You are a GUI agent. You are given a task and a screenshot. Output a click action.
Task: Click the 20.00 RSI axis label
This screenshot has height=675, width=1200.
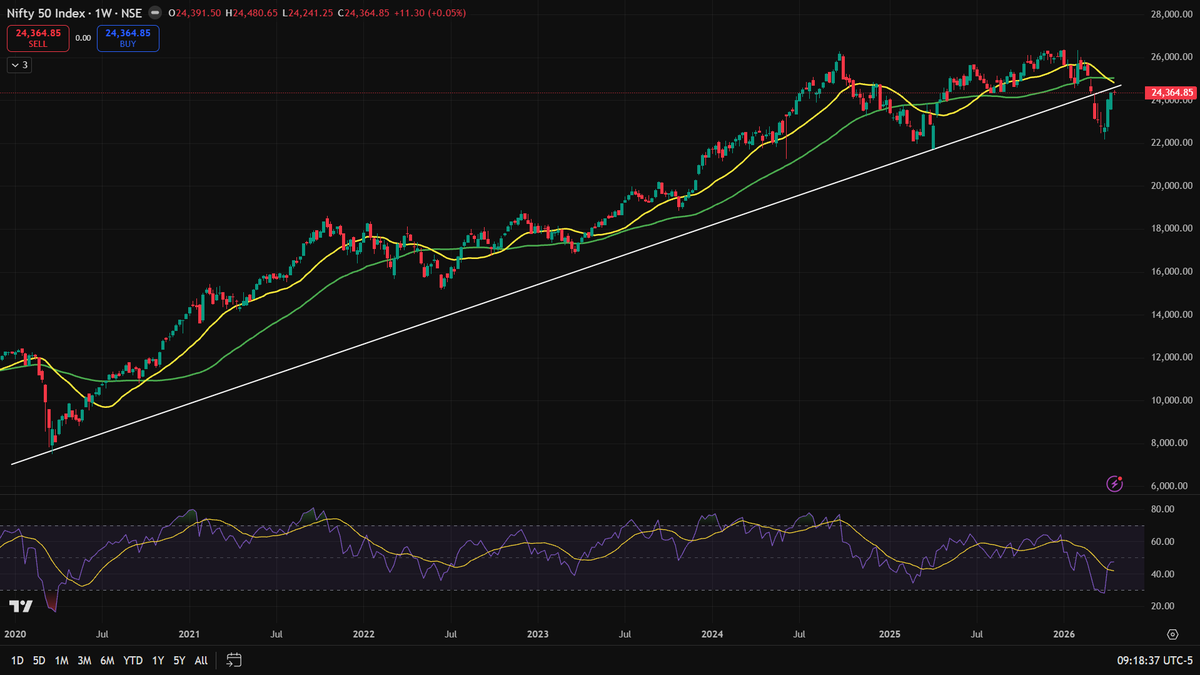coord(1161,606)
